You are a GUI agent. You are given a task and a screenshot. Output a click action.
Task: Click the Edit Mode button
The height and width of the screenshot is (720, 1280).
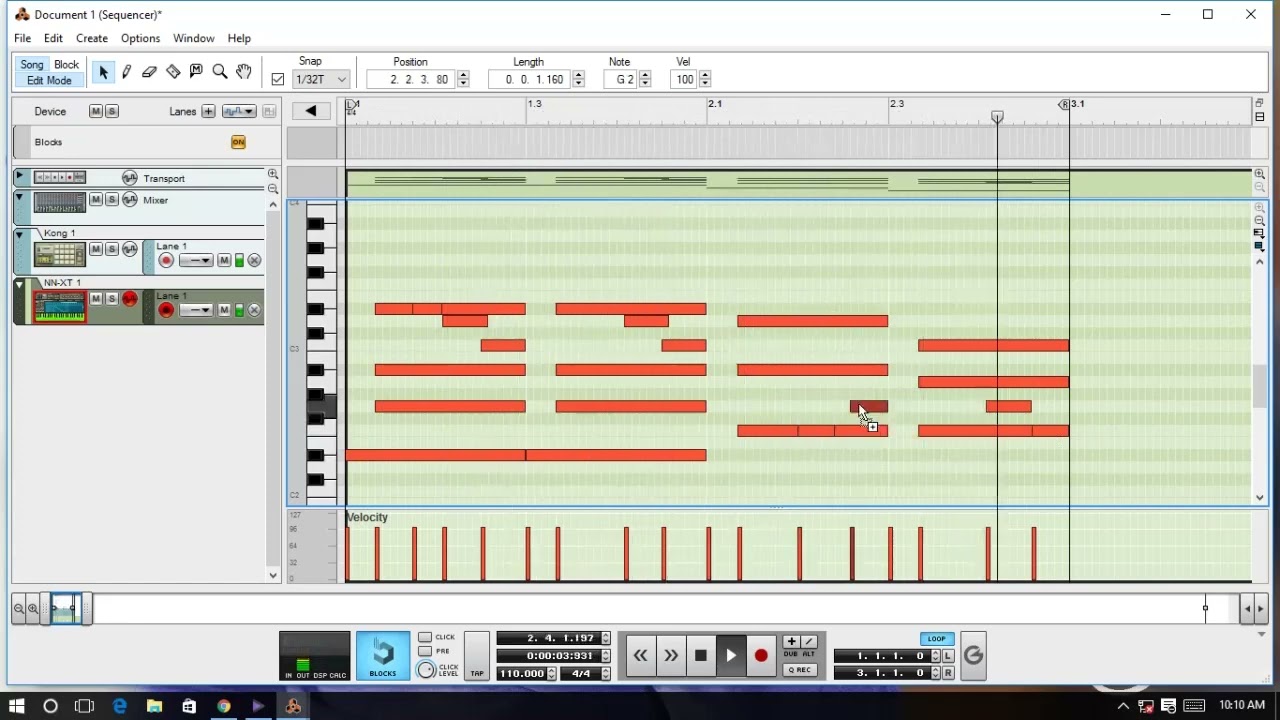49,81
